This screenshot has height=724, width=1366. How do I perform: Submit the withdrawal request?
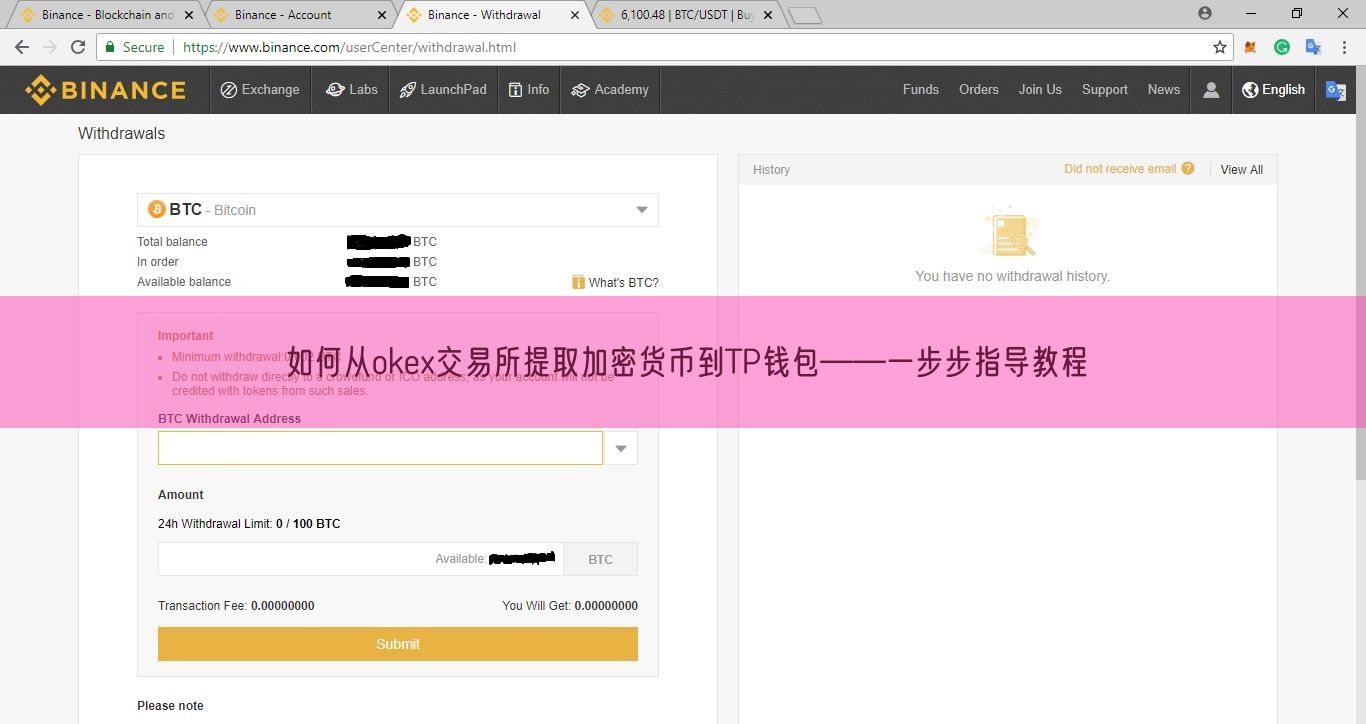398,644
